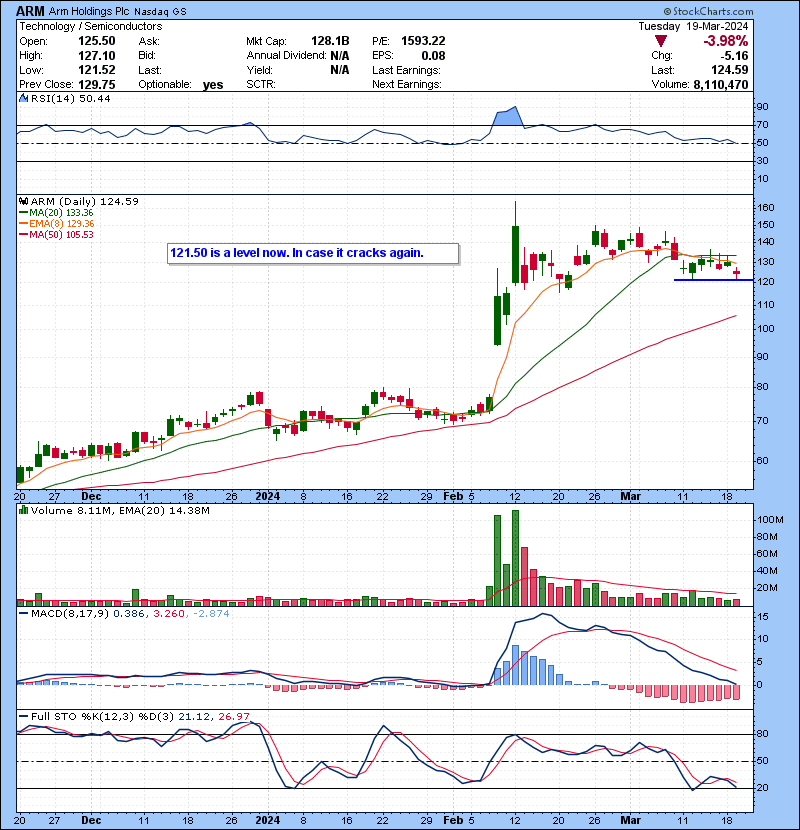Viewport: 800px width, 830px height.
Task: Click the RSI overbought shaded peak above 70
Action: pyautogui.click(x=507, y=115)
